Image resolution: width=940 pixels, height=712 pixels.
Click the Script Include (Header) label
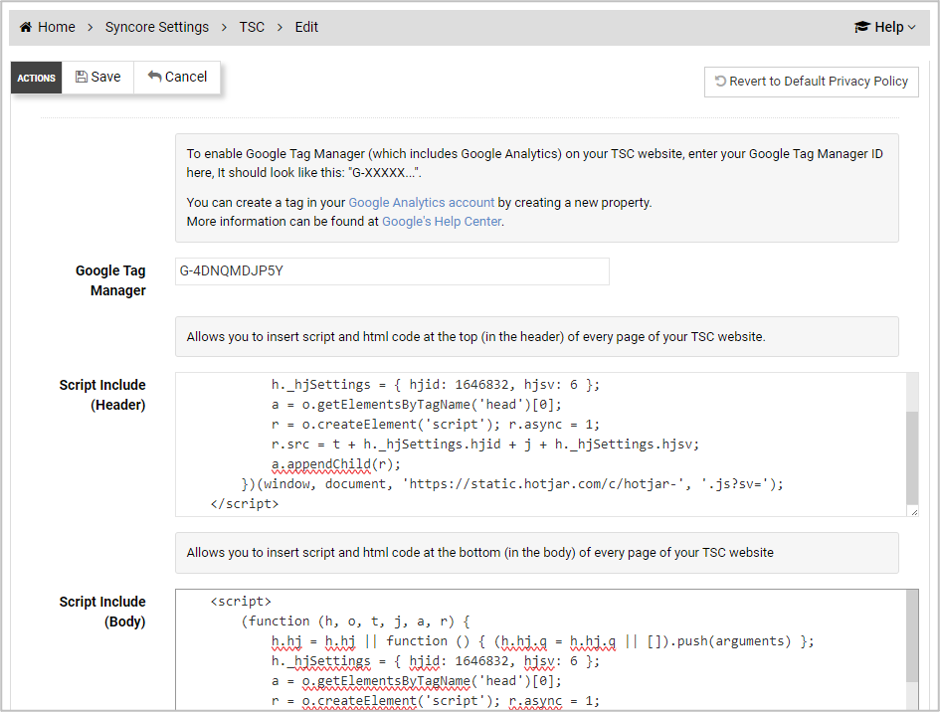(103, 395)
